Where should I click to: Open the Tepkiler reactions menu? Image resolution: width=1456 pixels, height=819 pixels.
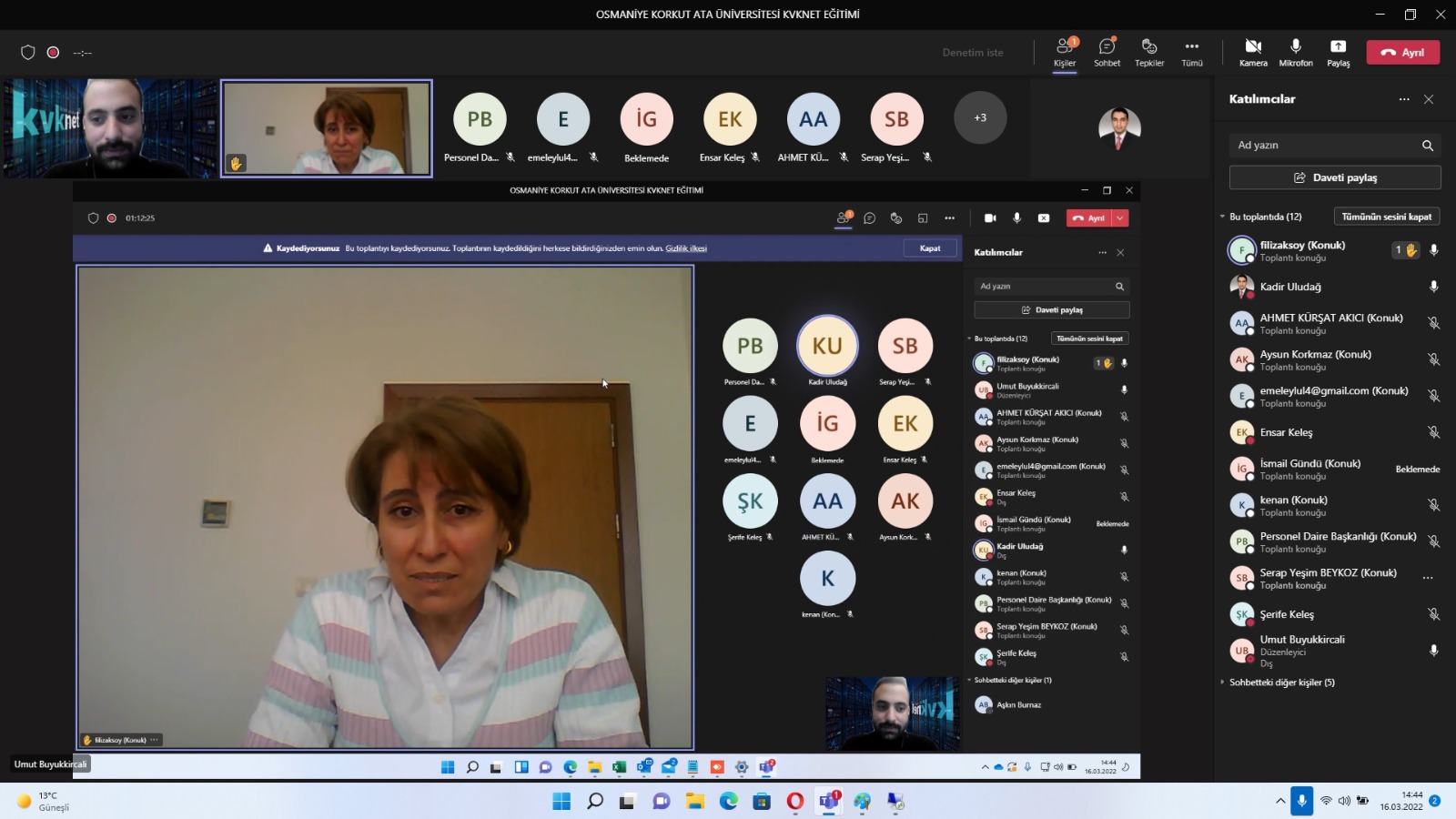1149,53
